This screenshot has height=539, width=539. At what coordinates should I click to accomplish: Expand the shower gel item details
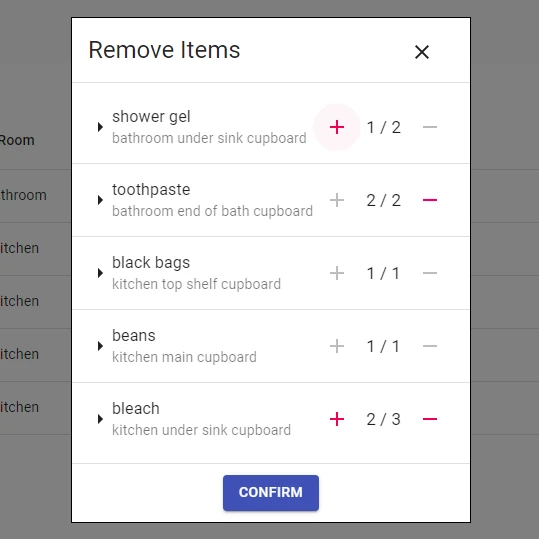100,127
